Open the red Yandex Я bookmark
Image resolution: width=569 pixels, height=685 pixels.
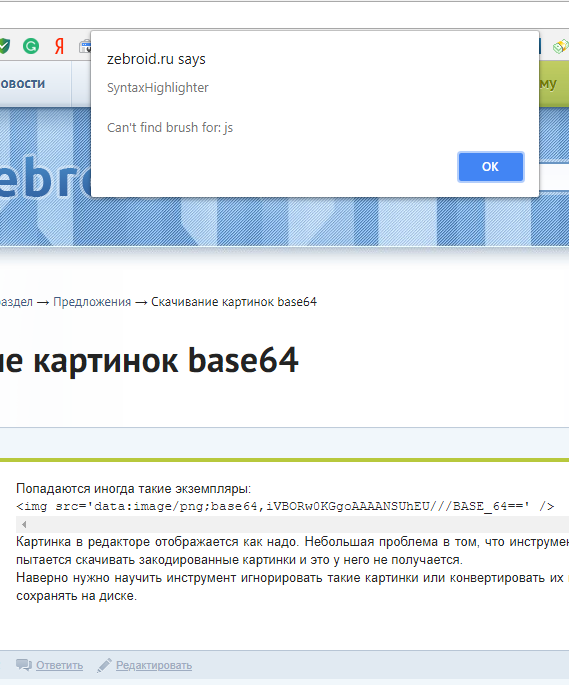59,46
